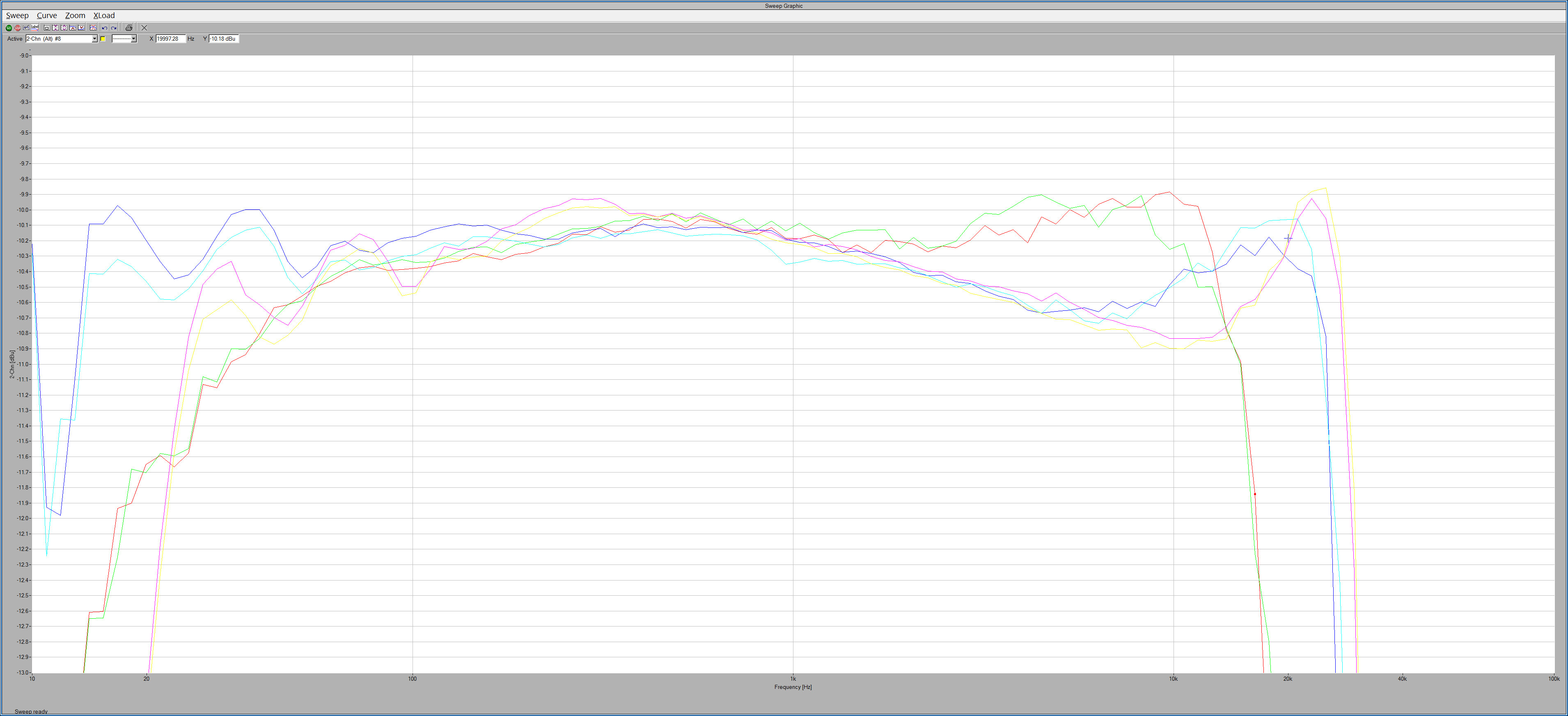Click the Sweep Graphic title bar
The width and height of the screenshot is (1568, 716).
784,6
